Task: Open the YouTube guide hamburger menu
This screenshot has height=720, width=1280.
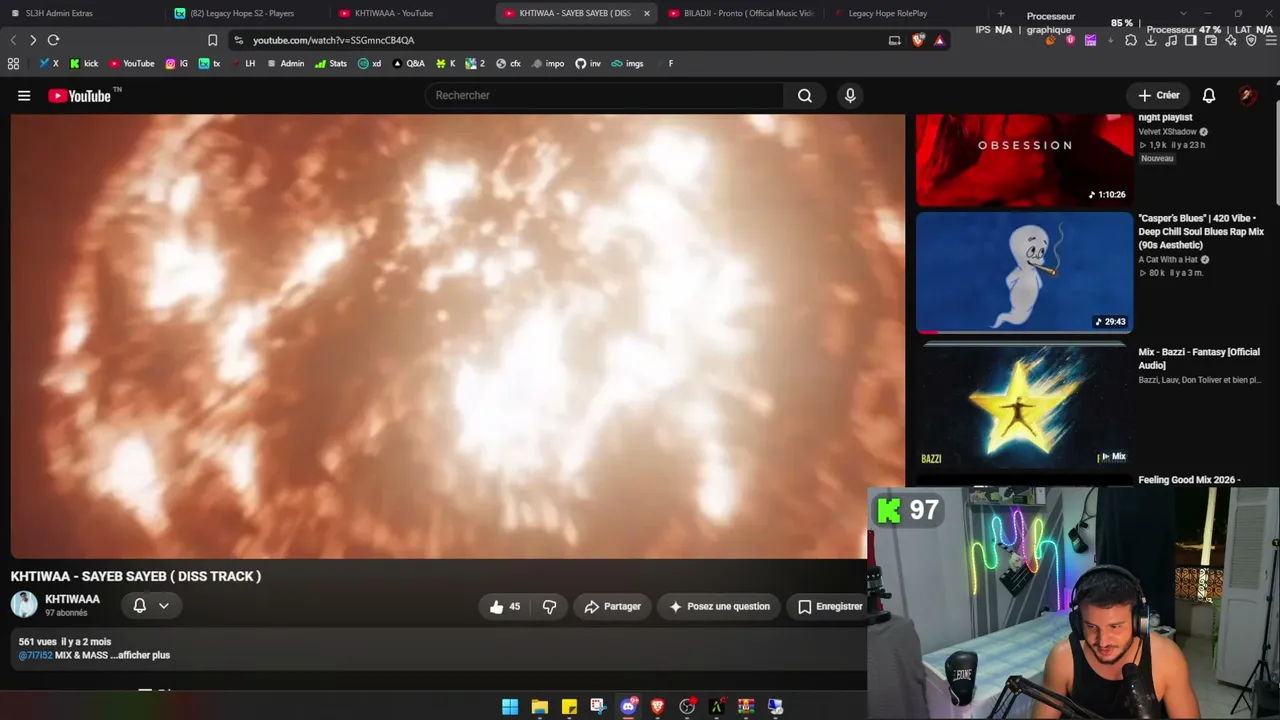Action: pyautogui.click(x=24, y=96)
